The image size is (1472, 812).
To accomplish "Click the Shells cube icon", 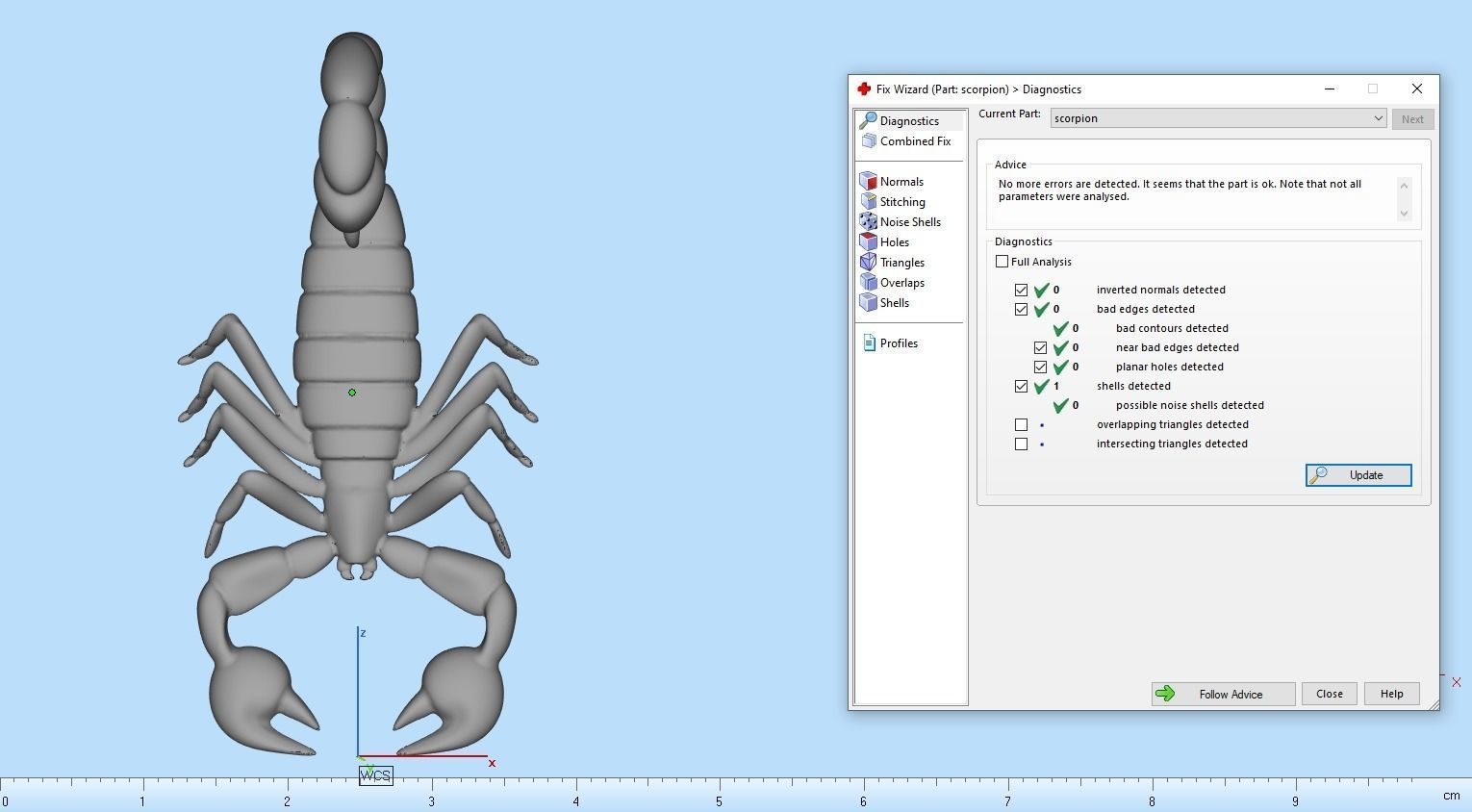I will pyautogui.click(x=868, y=302).
